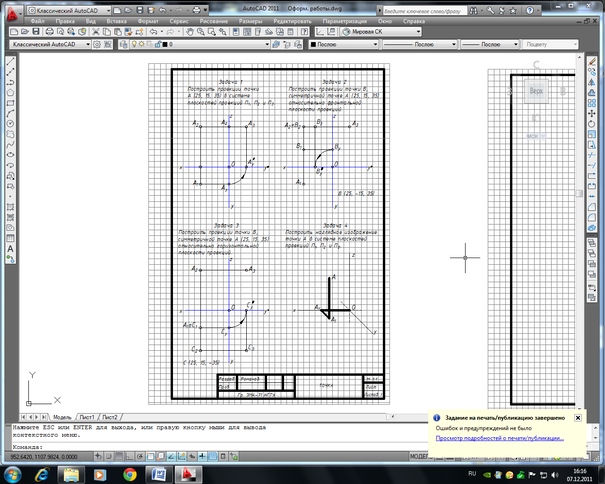Select the Spline tool
This screenshot has width=605, height=484.
(x=10, y=144)
